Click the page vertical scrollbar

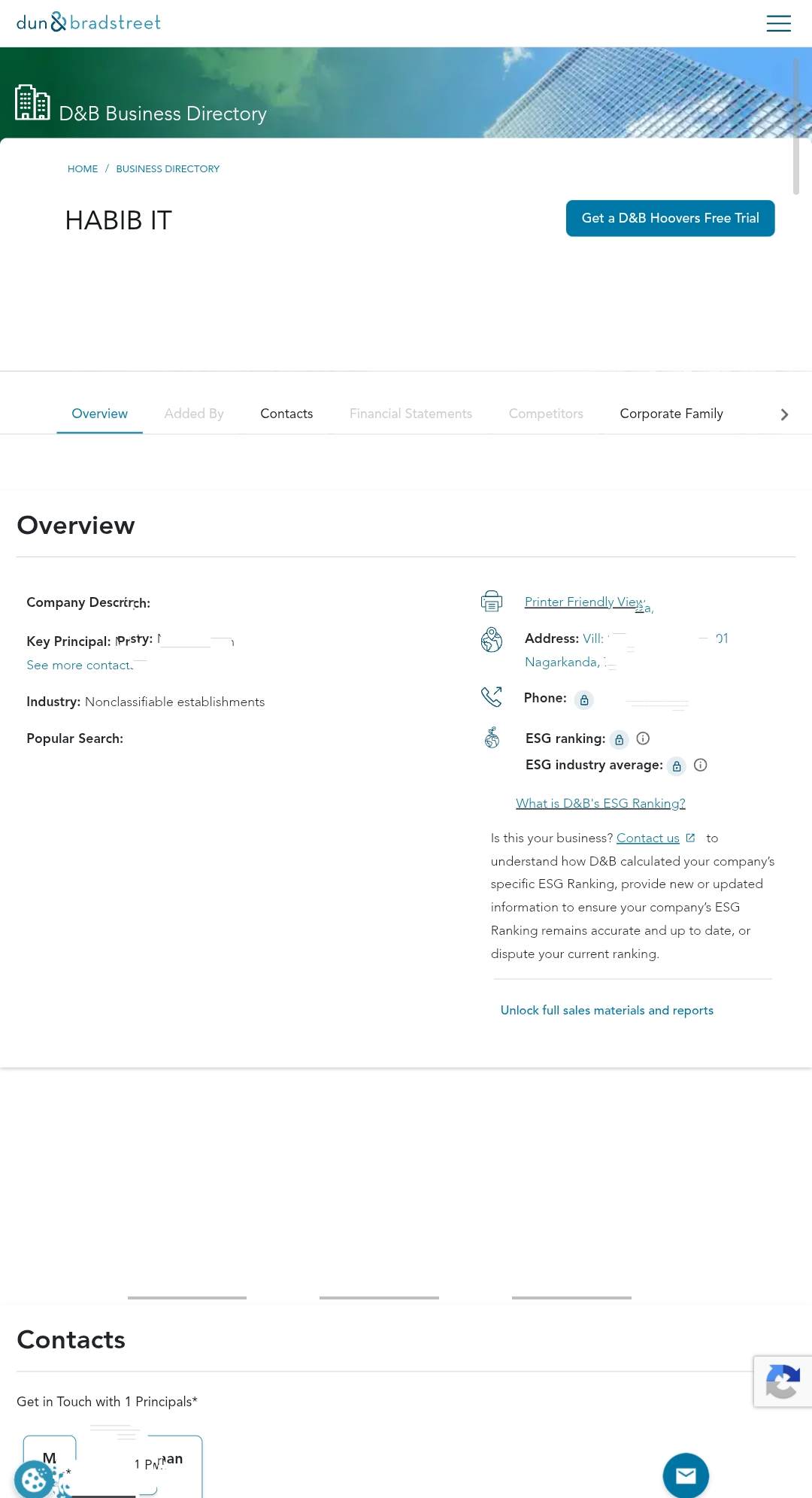pos(795,126)
